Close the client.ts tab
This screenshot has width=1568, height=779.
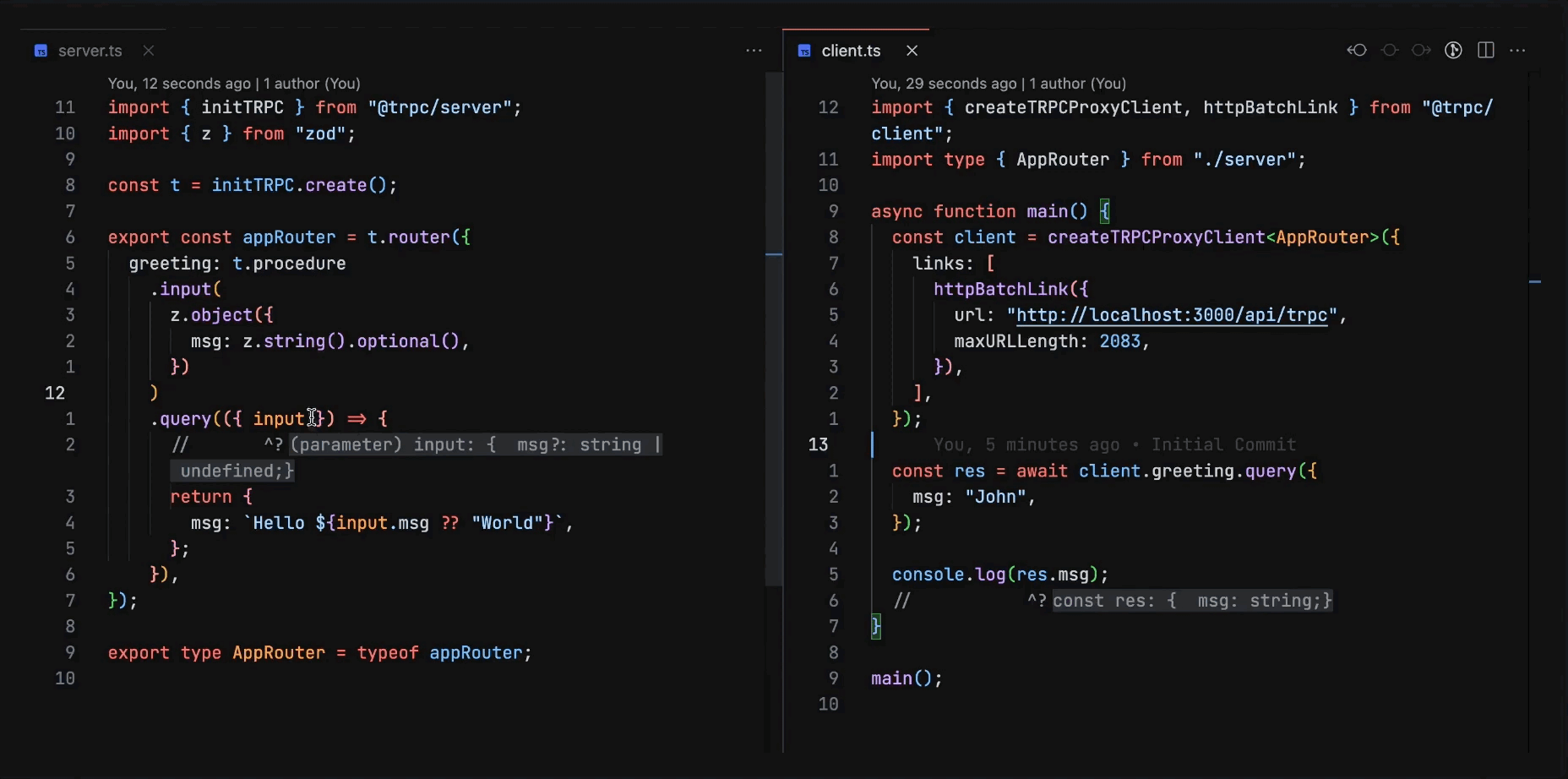912,51
